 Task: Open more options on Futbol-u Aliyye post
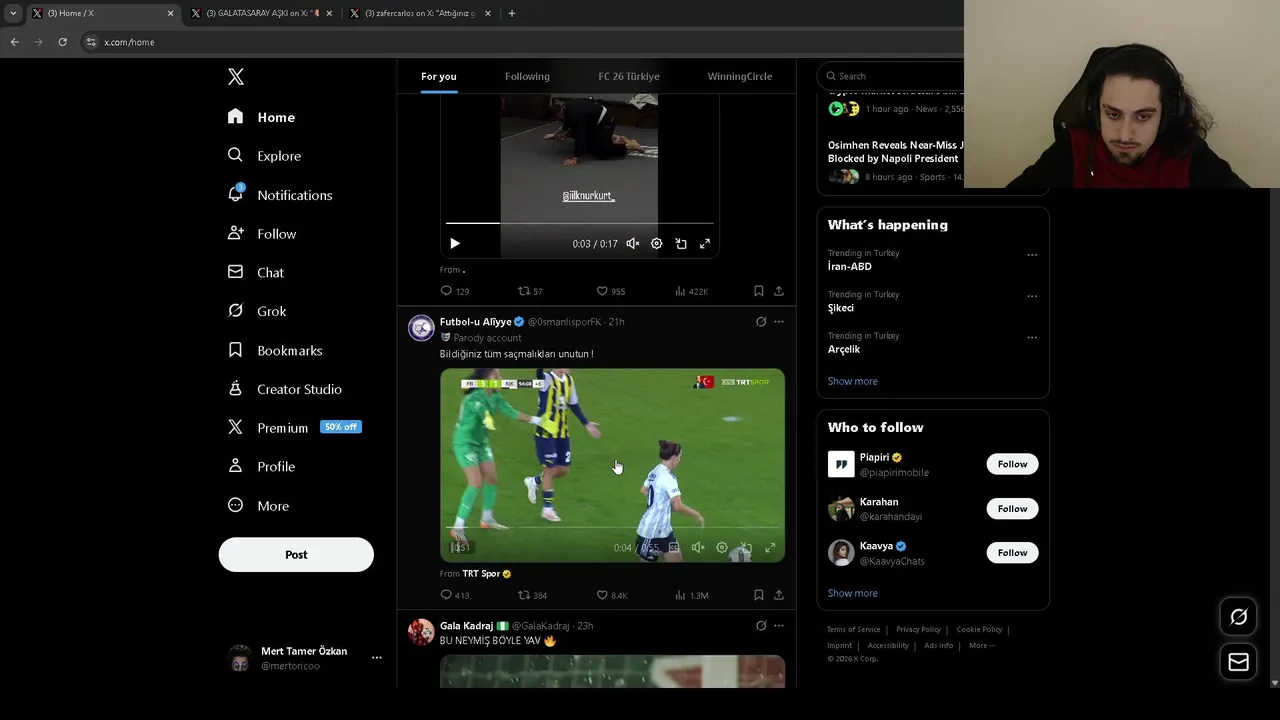click(x=779, y=322)
